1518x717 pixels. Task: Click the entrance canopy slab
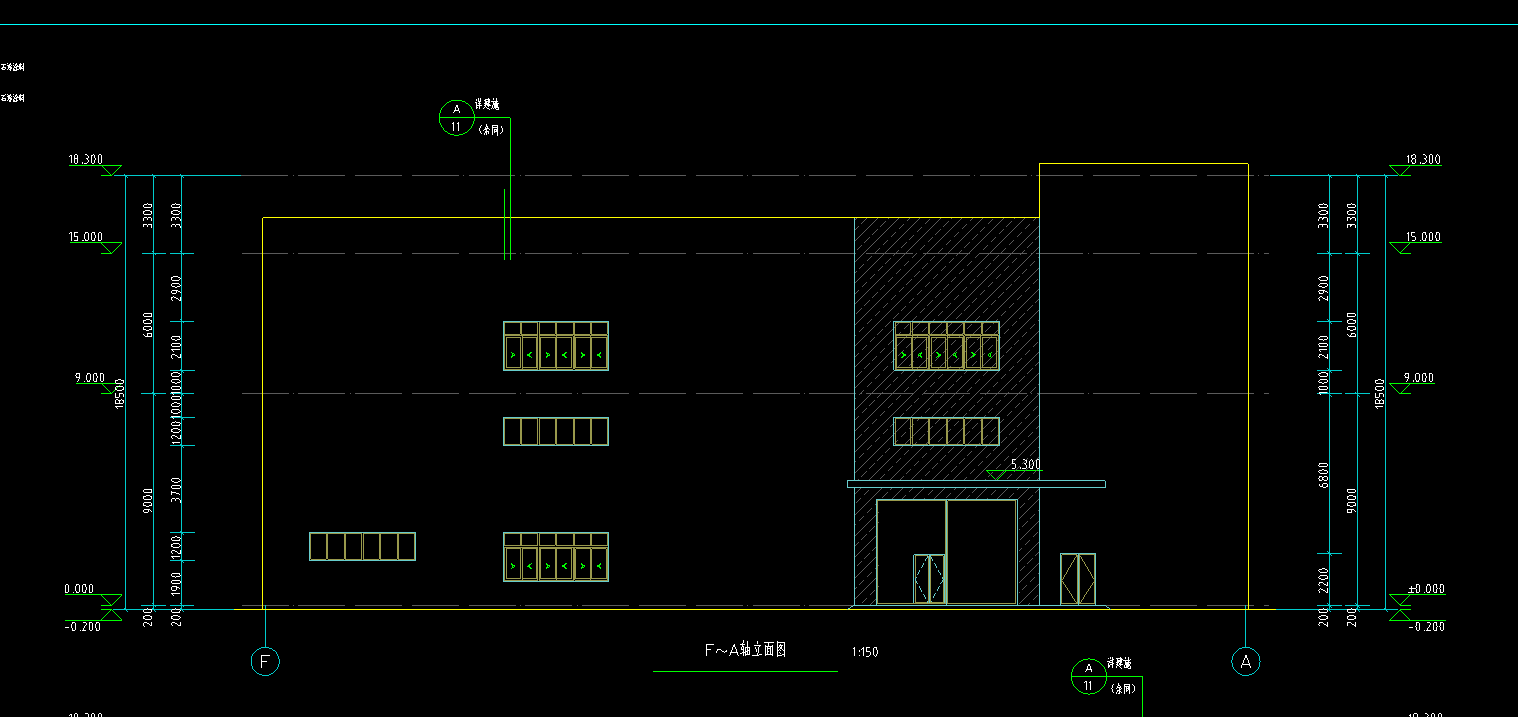[x=976, y=484]
